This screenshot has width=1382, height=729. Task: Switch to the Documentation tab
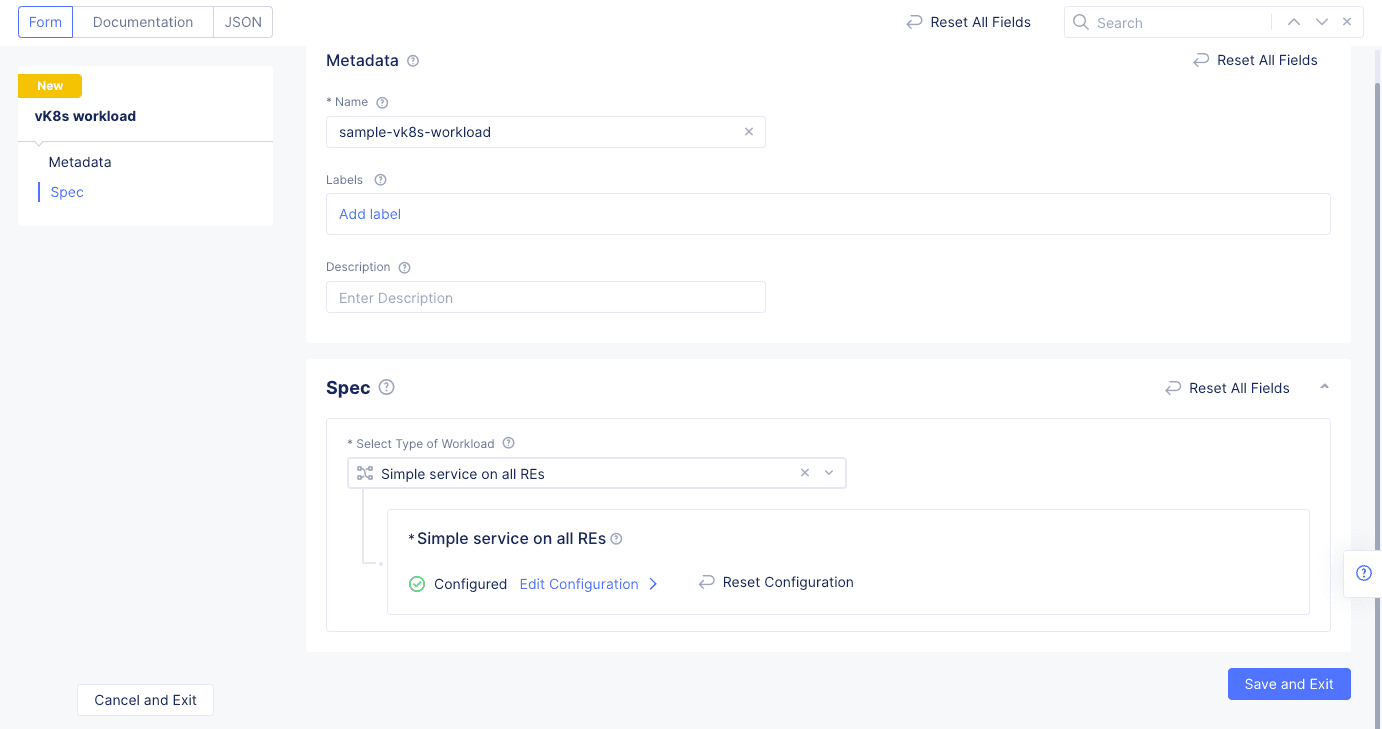(x=143, y=22)
